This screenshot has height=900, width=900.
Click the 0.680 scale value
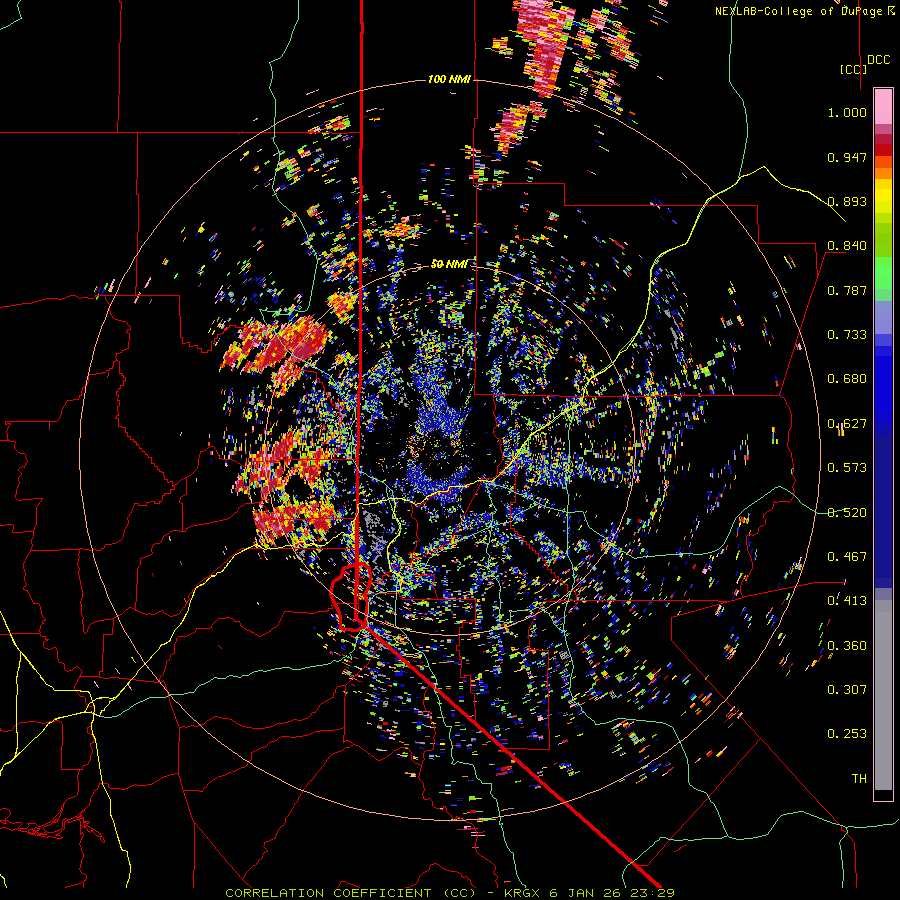pos(847,379)
